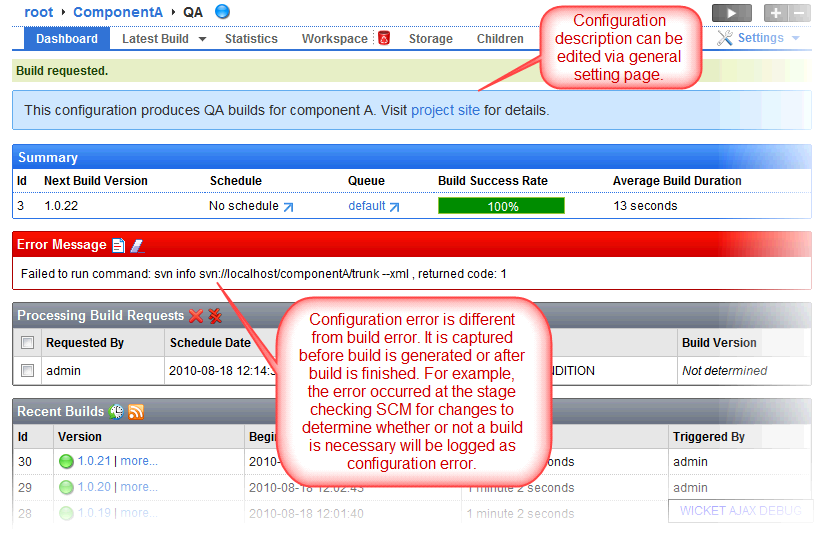Clear the error message with eraser icon
820x533 pixels.
tap(137, 245)
